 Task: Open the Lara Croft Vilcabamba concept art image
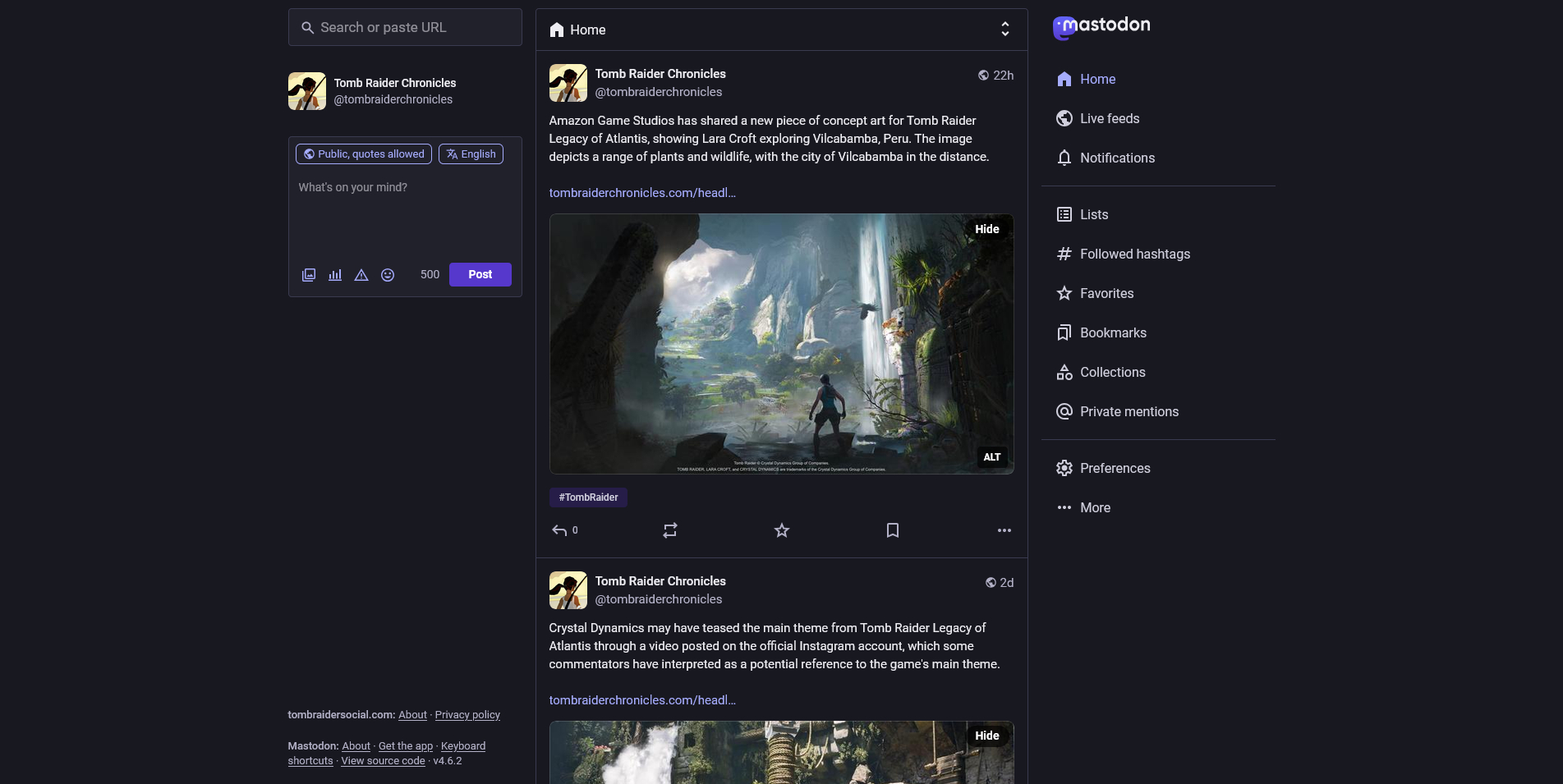click(x=781, y=344)
